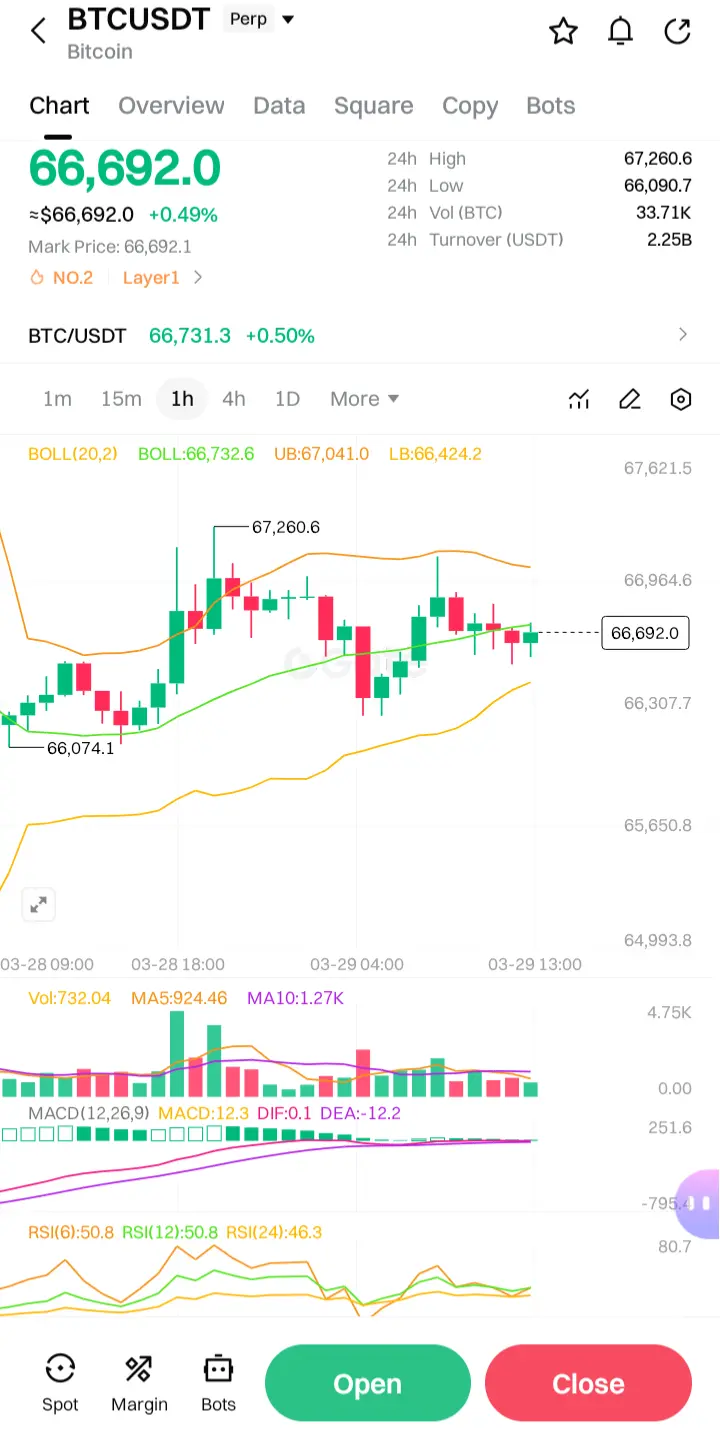Tap the flame NO.2 ranking badge
The height and width of the screenshot is (1438, 720).
click(61, 278)
